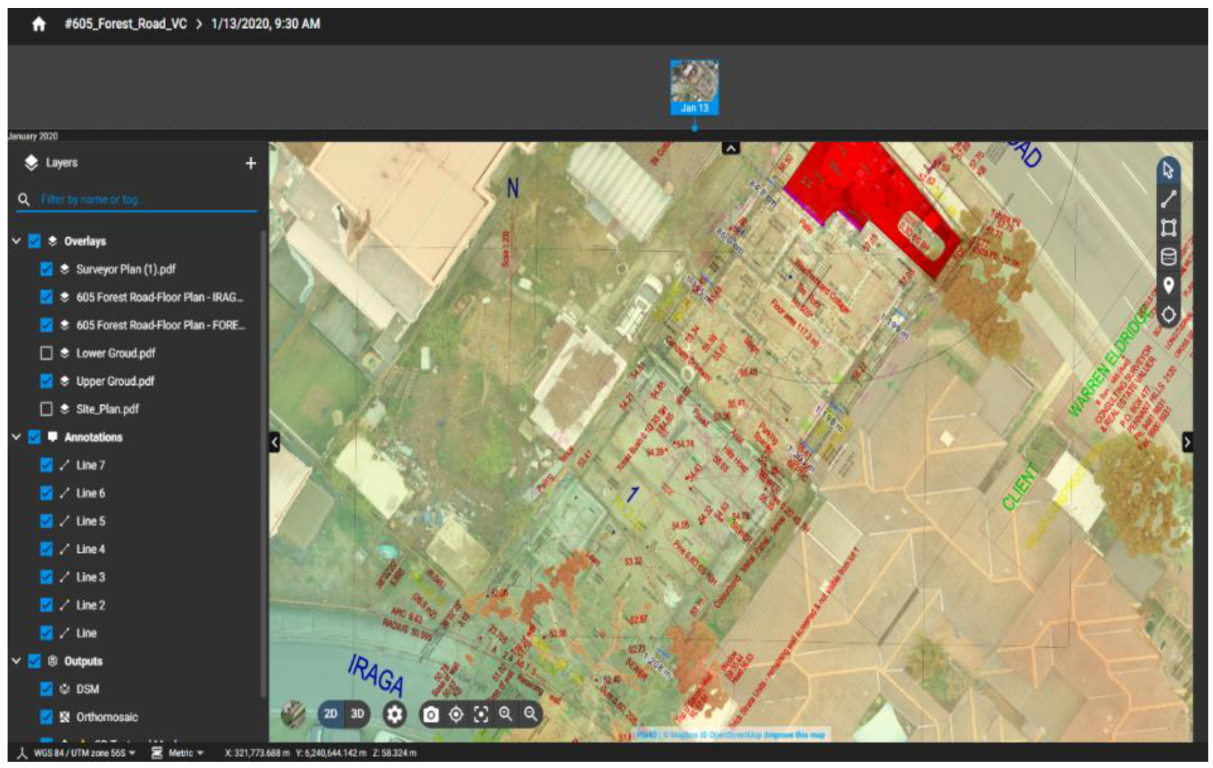Viewport: 1213px width, 768px height.
Task: Collapse the Annotations section chevron
Action: [16, 437]
